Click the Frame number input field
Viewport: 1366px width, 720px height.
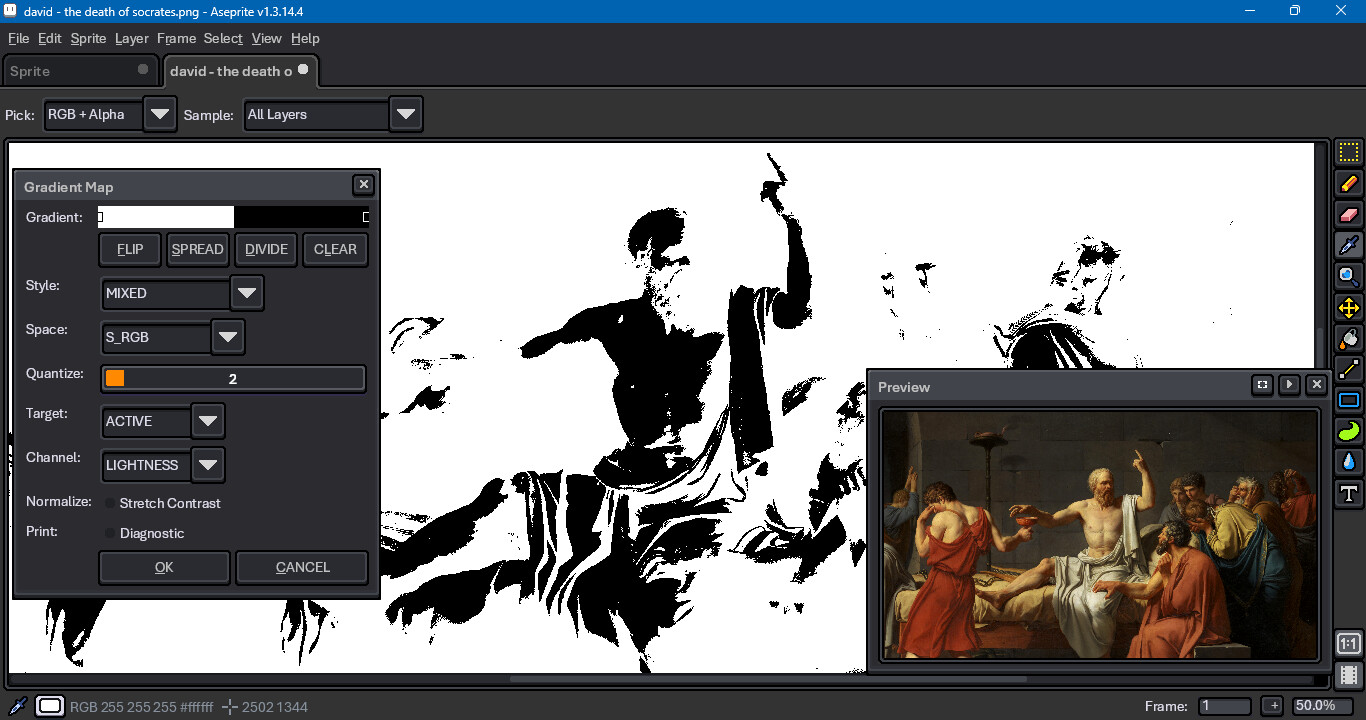tap(1225, 706)
